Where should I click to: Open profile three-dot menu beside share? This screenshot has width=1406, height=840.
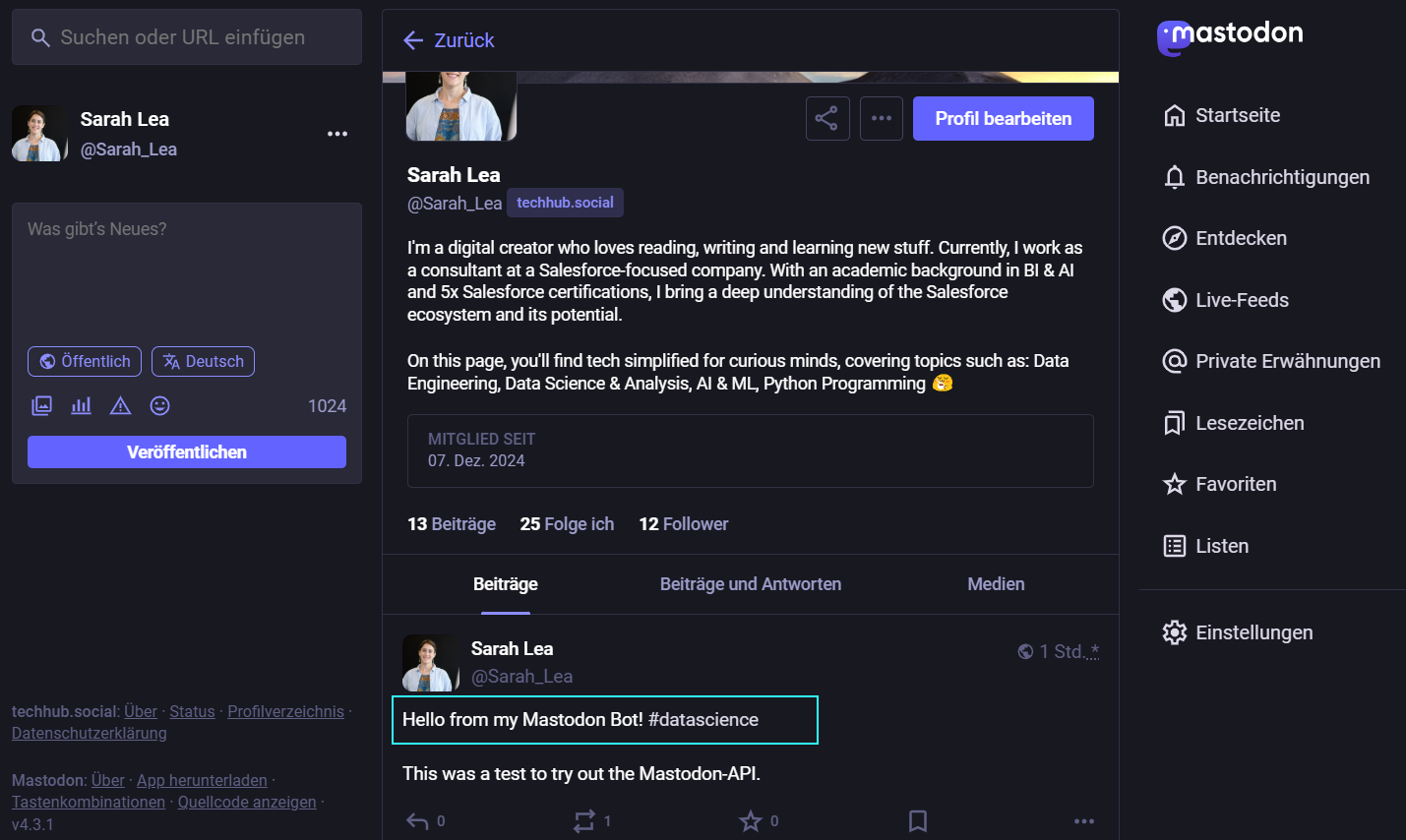coord(881,119)
